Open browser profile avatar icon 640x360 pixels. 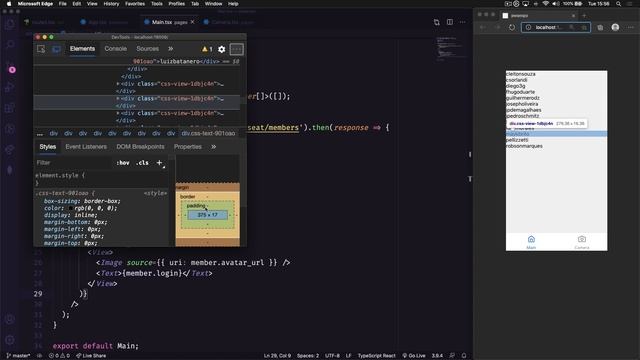click(x=615, y=27)
